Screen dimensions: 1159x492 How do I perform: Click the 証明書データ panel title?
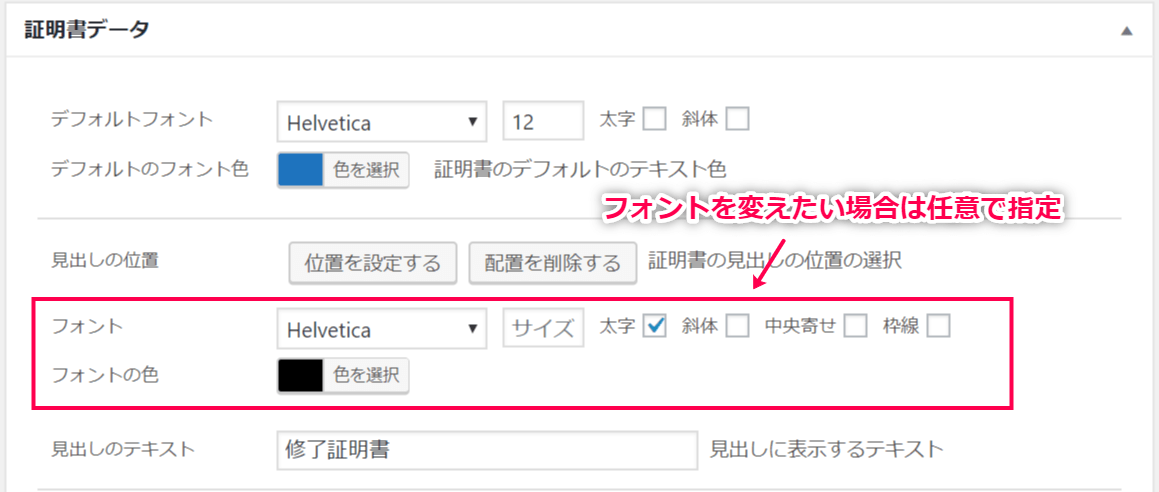pyautogui.click(x=86, y=30)
